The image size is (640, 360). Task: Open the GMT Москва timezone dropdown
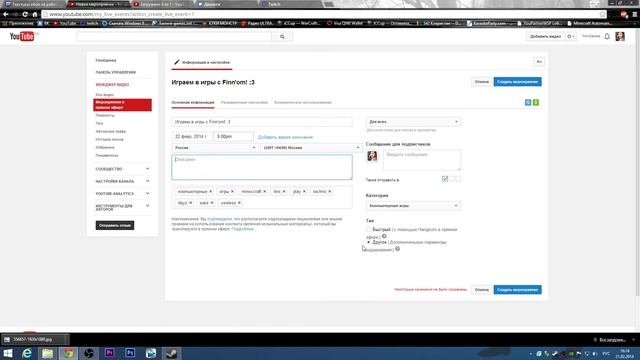click(311, 148)
